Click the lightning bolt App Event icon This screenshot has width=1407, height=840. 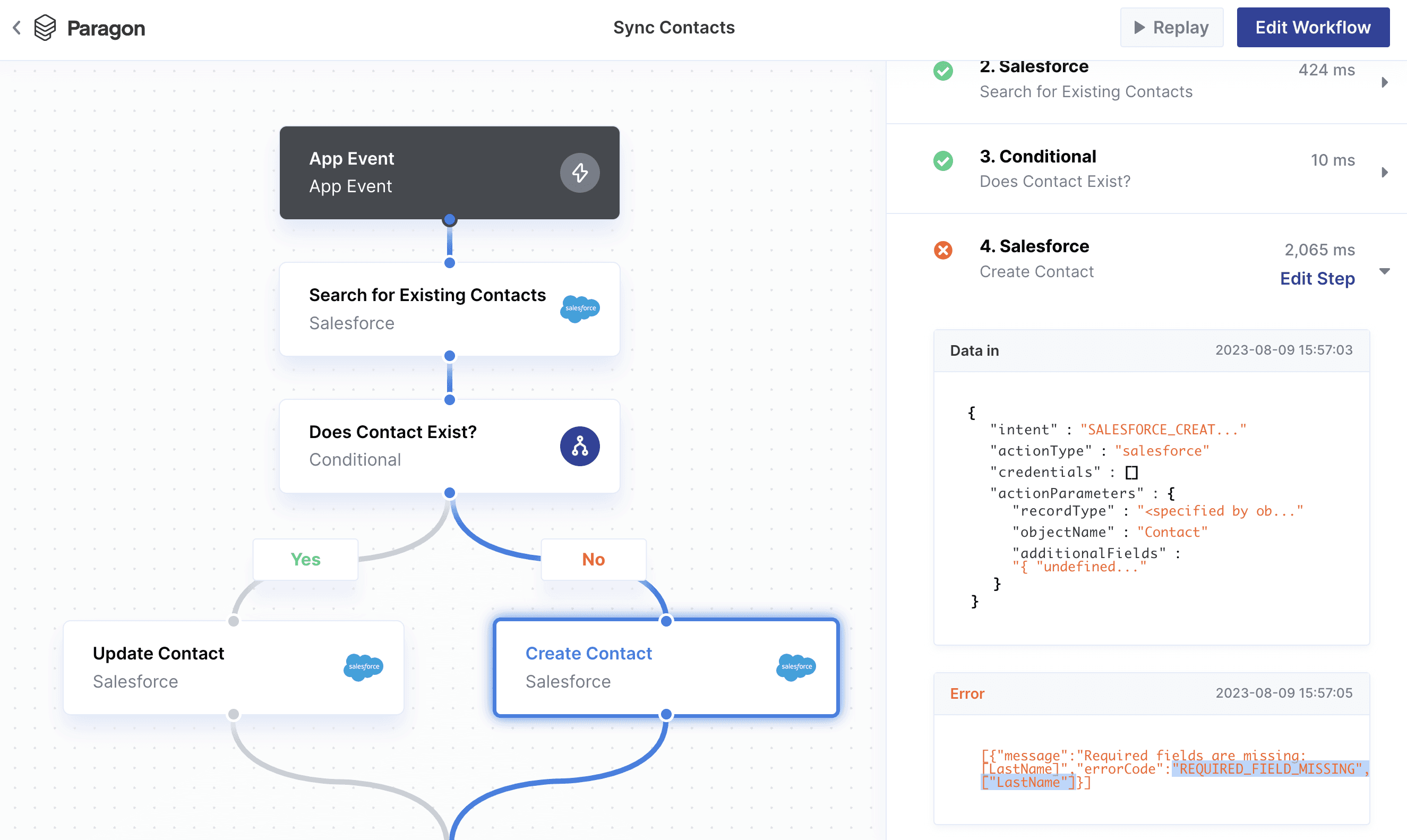click(x=580, y=173)
